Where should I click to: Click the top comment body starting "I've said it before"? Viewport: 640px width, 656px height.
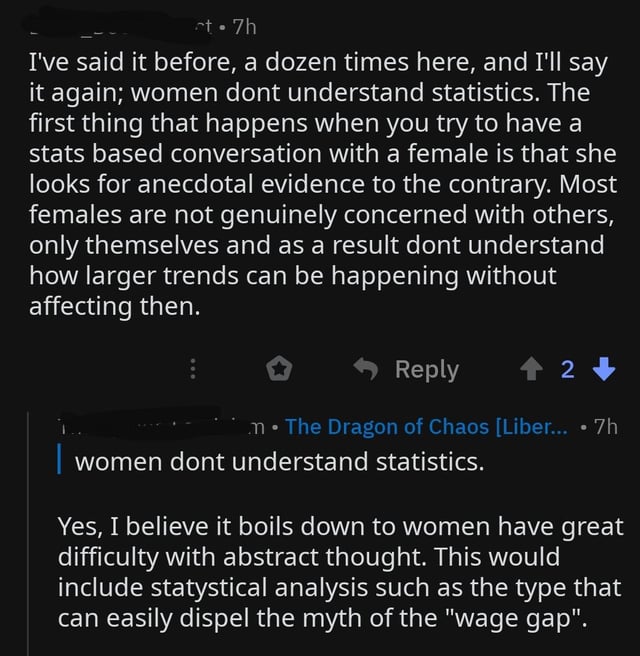click(x=322, y=184)
